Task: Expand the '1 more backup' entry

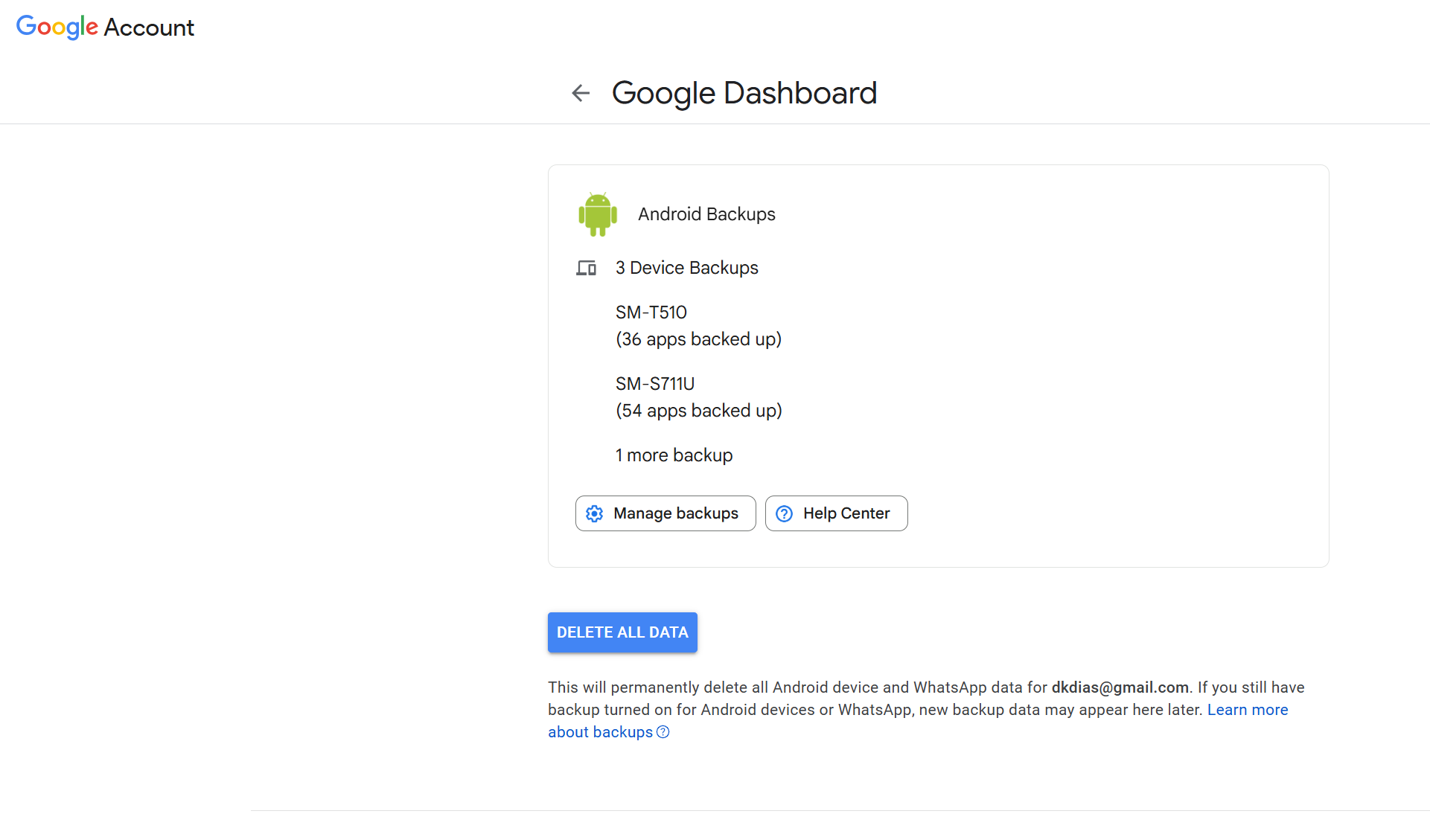Action: click(x=674, y=455)
